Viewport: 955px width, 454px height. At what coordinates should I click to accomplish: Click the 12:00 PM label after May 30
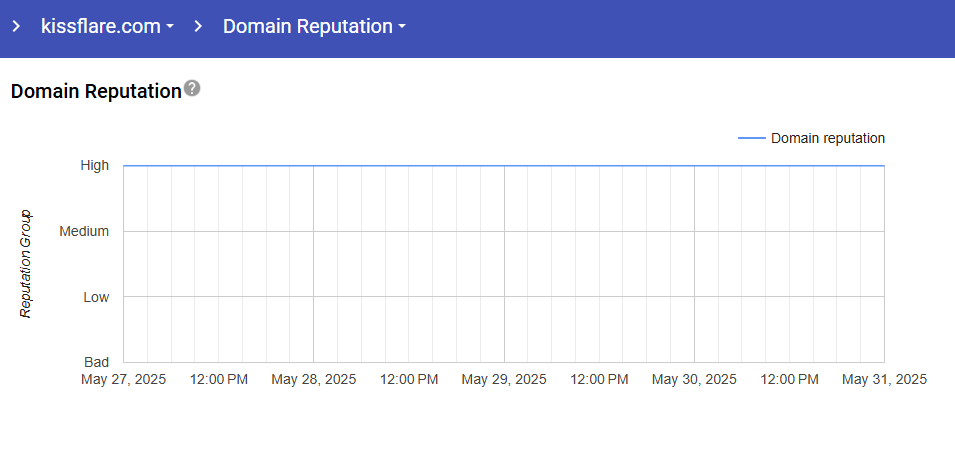[x=789, y=380]
